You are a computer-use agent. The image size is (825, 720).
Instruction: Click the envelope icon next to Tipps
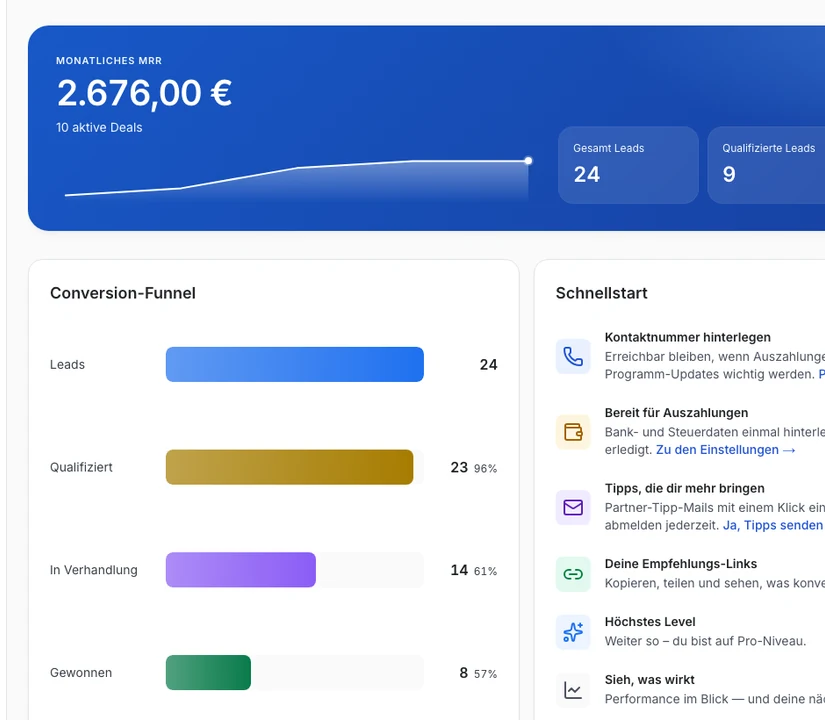coord(573,507)
